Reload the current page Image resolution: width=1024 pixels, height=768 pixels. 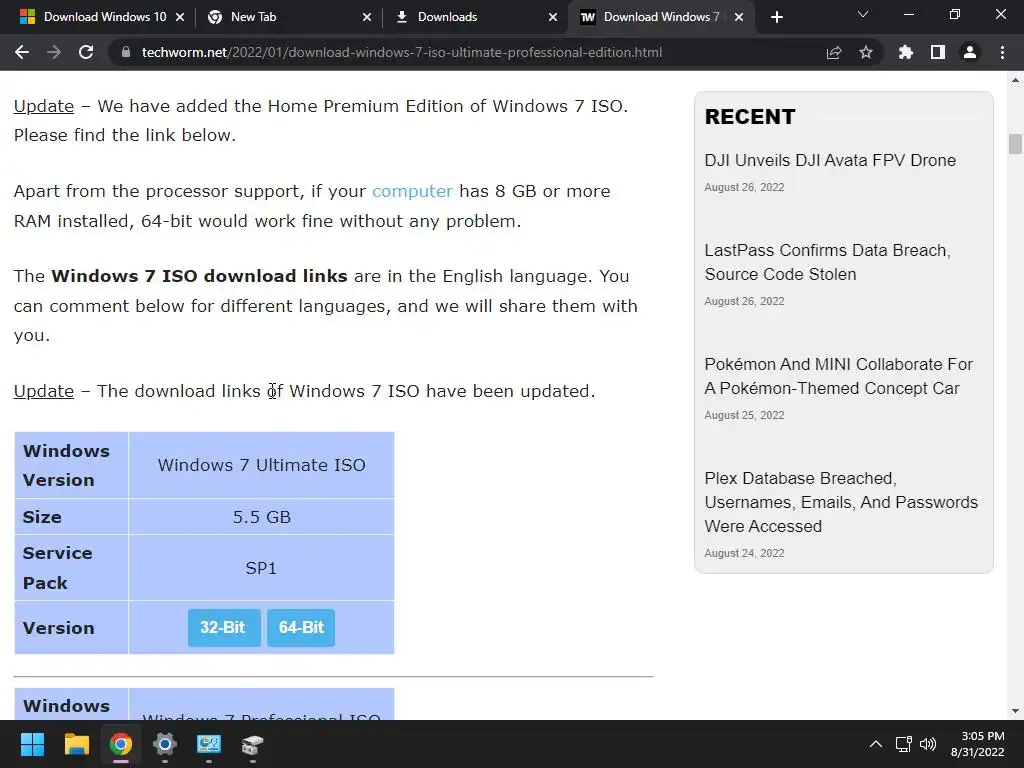click(x=86, y=52)
